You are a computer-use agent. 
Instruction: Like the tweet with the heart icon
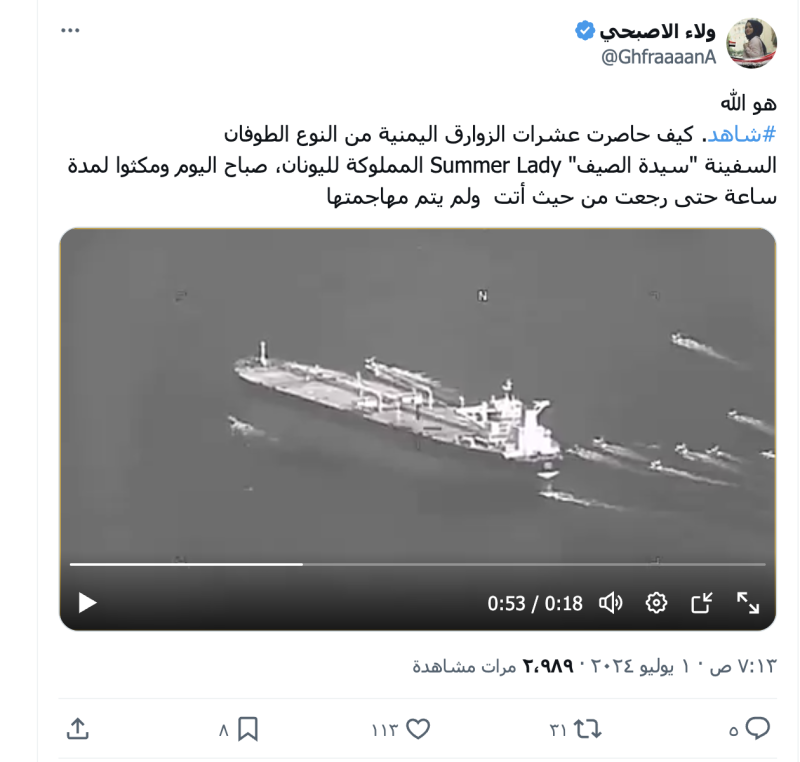point(418,729)
